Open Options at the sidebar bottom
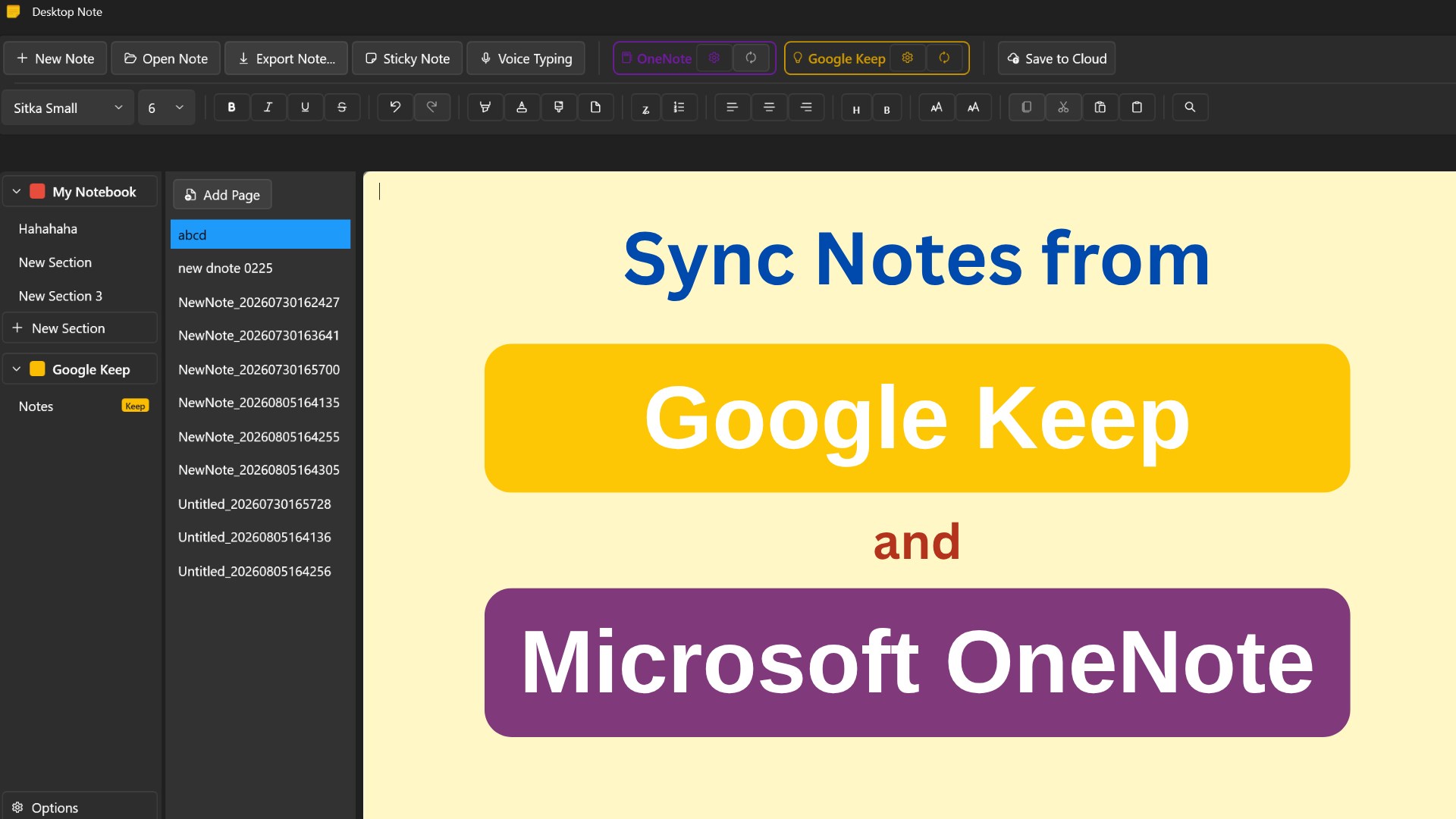Image resolution: width=1456 pixels, height=819 pixels. coord(80,807)
